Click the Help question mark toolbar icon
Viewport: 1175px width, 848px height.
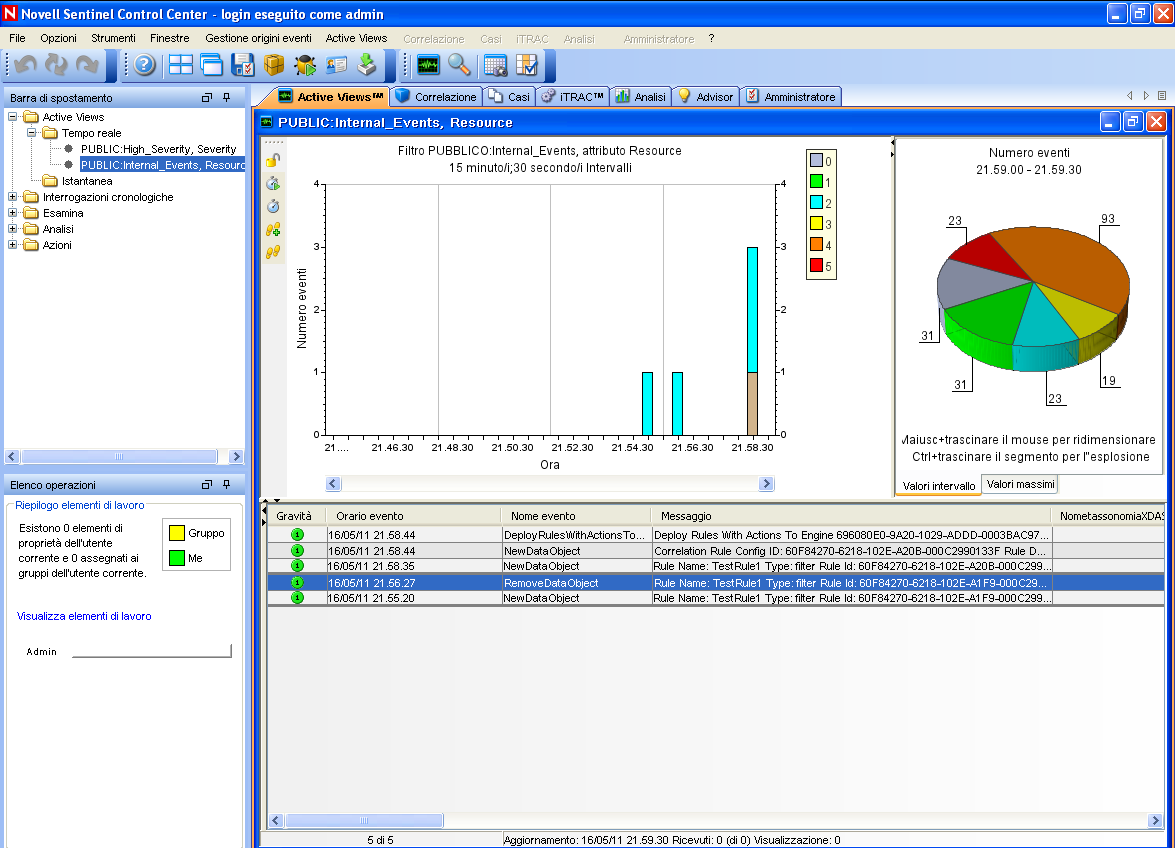145,66
